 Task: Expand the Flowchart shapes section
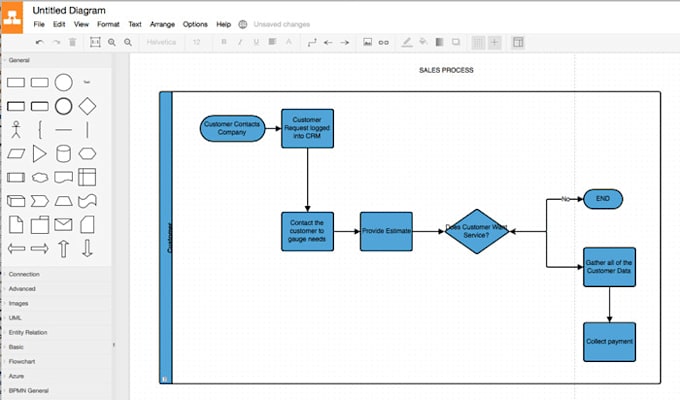click(56, 361)
